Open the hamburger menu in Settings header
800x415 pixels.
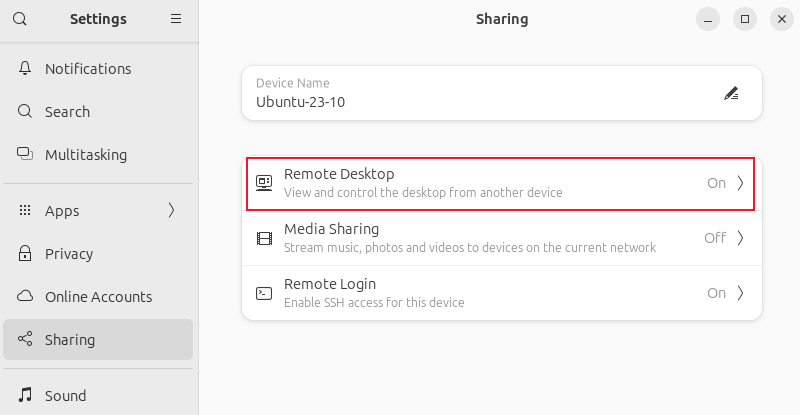pos(176,19)
